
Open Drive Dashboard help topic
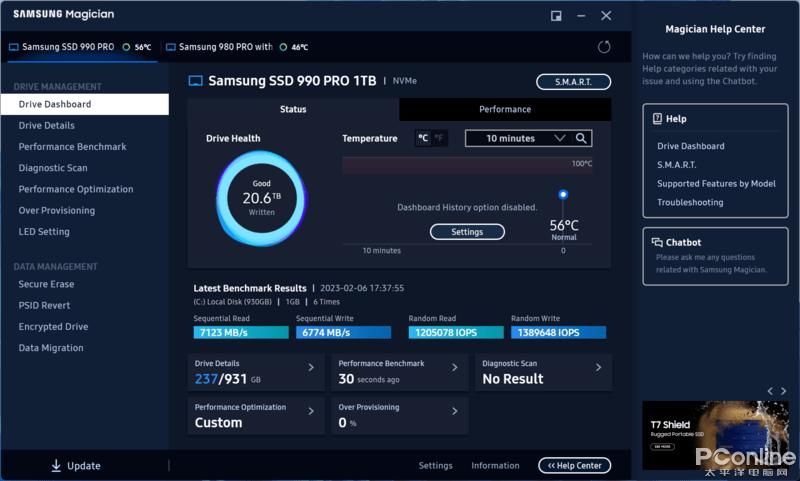pyautogui.click(x=691, y=146)
